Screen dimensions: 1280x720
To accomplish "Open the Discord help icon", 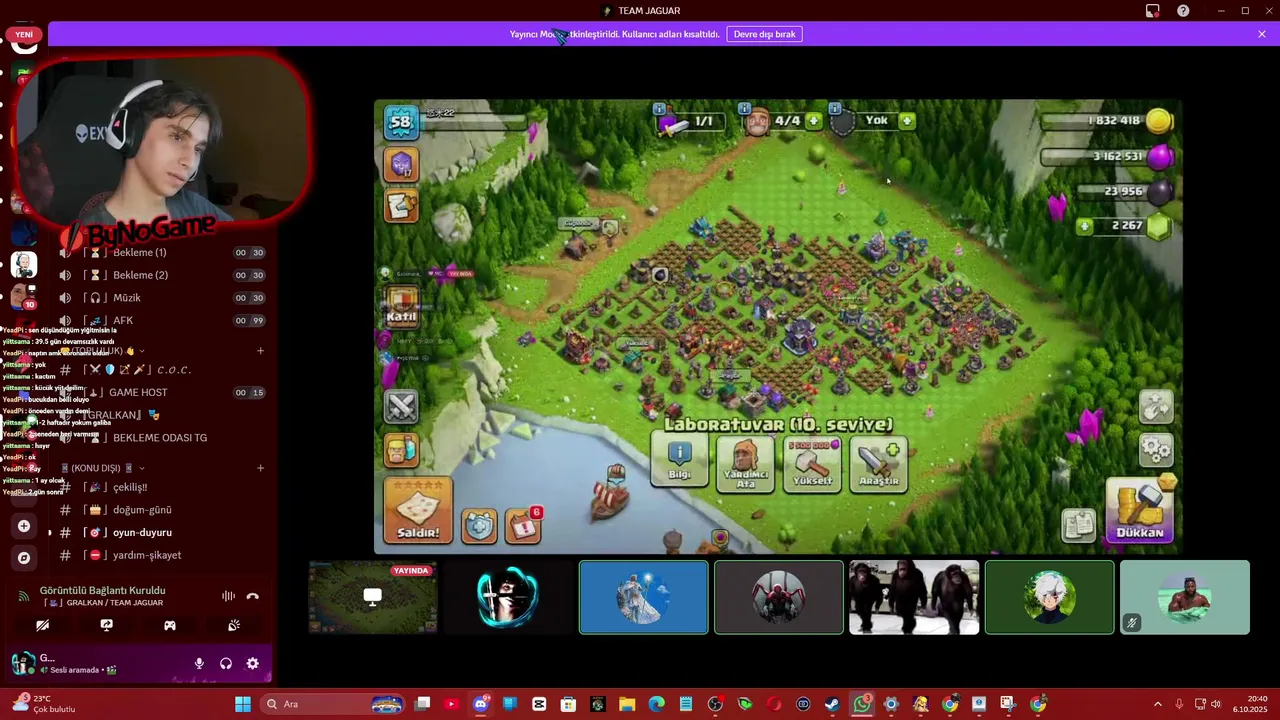I will [x=1183, y=11].
